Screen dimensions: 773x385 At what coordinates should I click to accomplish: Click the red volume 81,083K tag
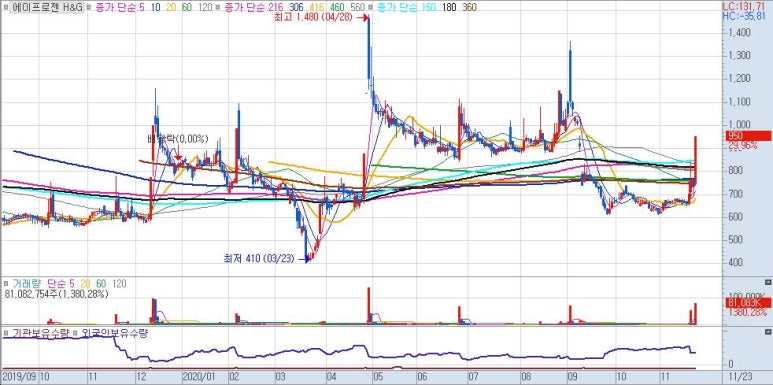[x=748, y=304]
